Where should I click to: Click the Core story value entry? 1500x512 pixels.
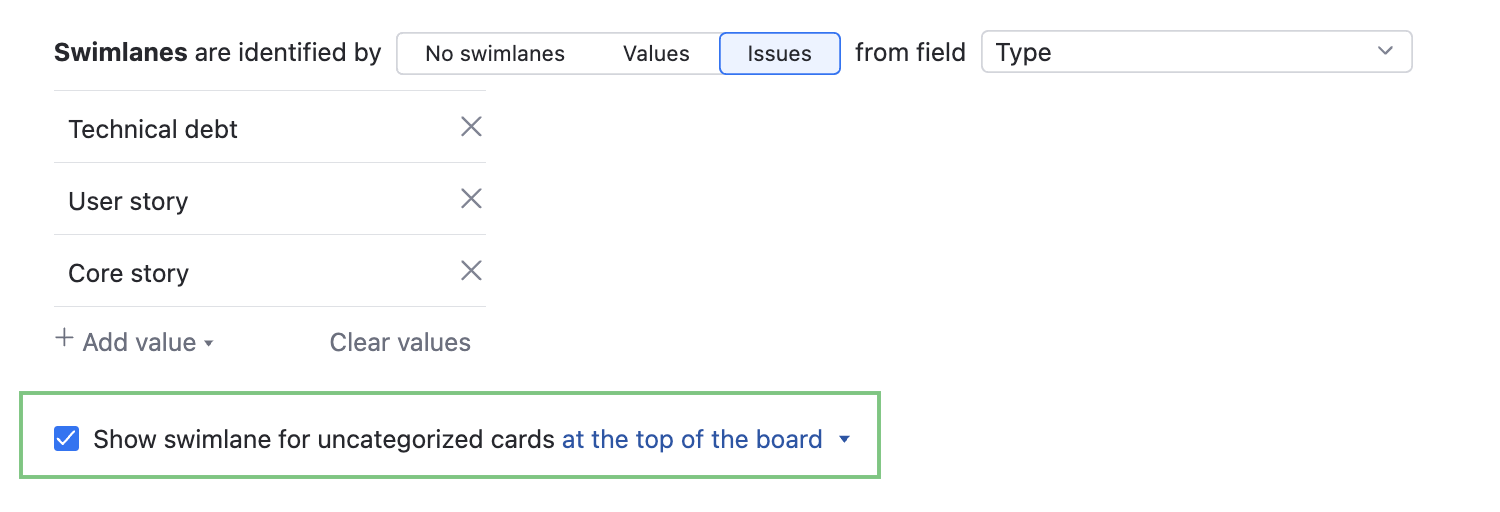(128, 273)
